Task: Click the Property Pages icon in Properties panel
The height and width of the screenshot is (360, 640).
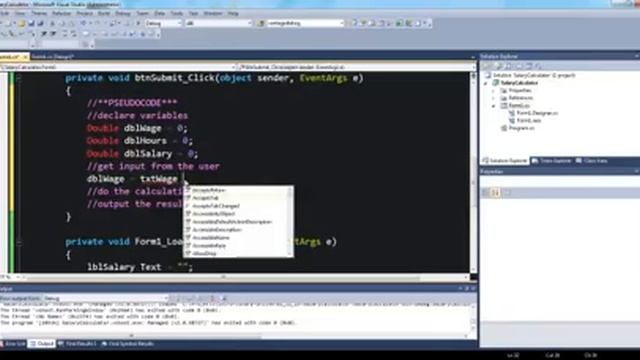Action: pyautogui.click(x=507, y=192)
